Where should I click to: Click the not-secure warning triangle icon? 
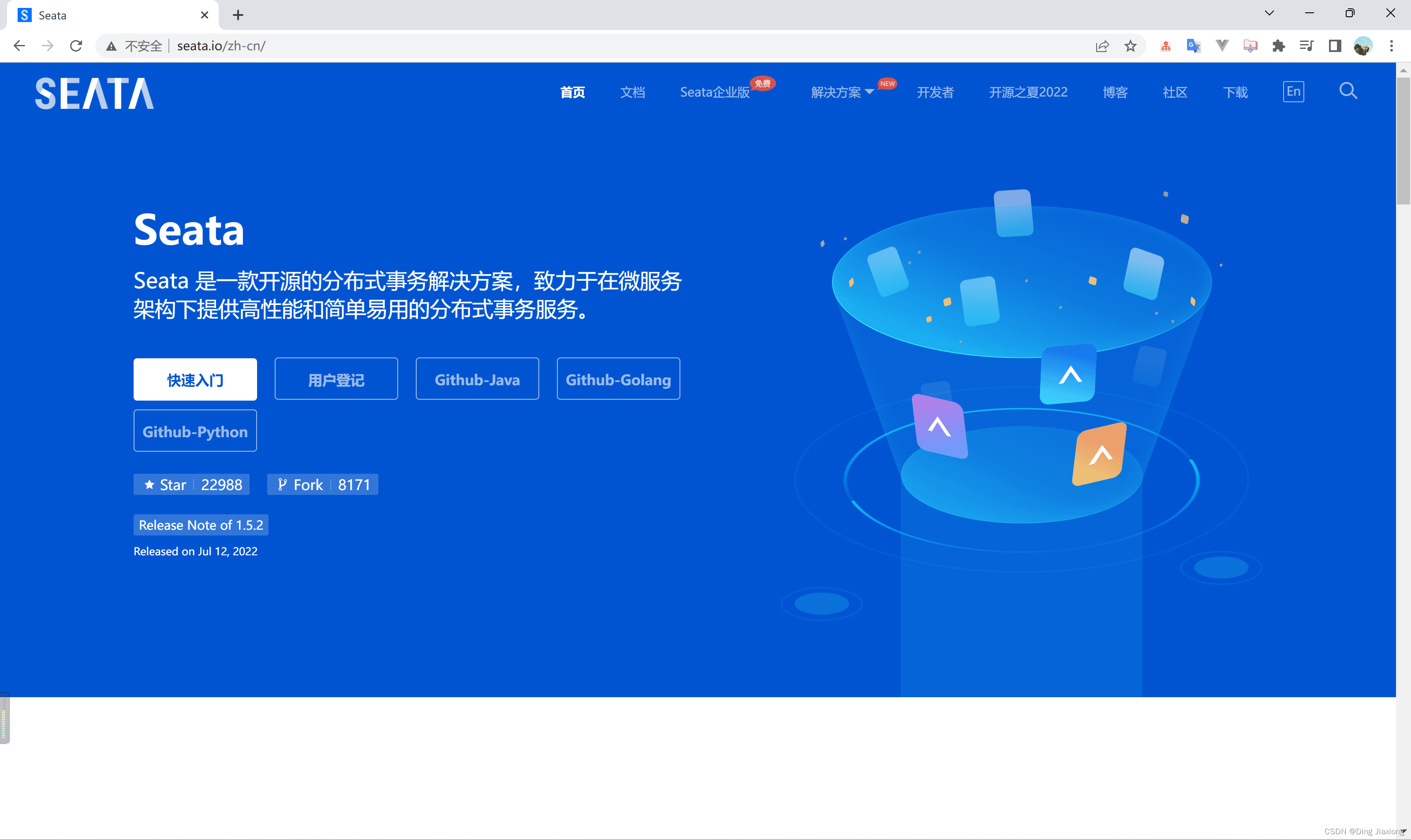pos(112,46)
